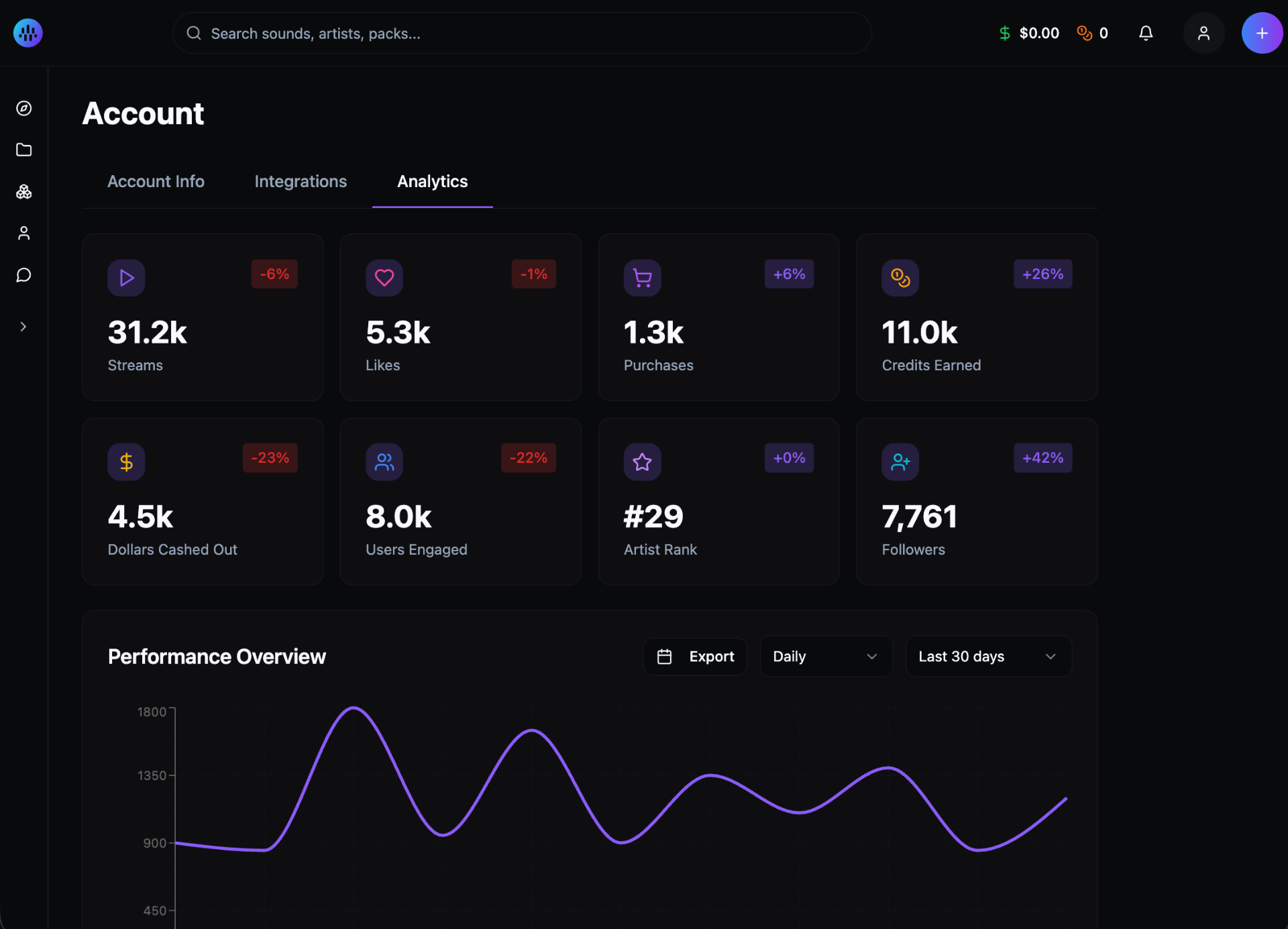1288x929 pixels.
Task: Open the person profile sidebar icon
Action: coord(24,233)
